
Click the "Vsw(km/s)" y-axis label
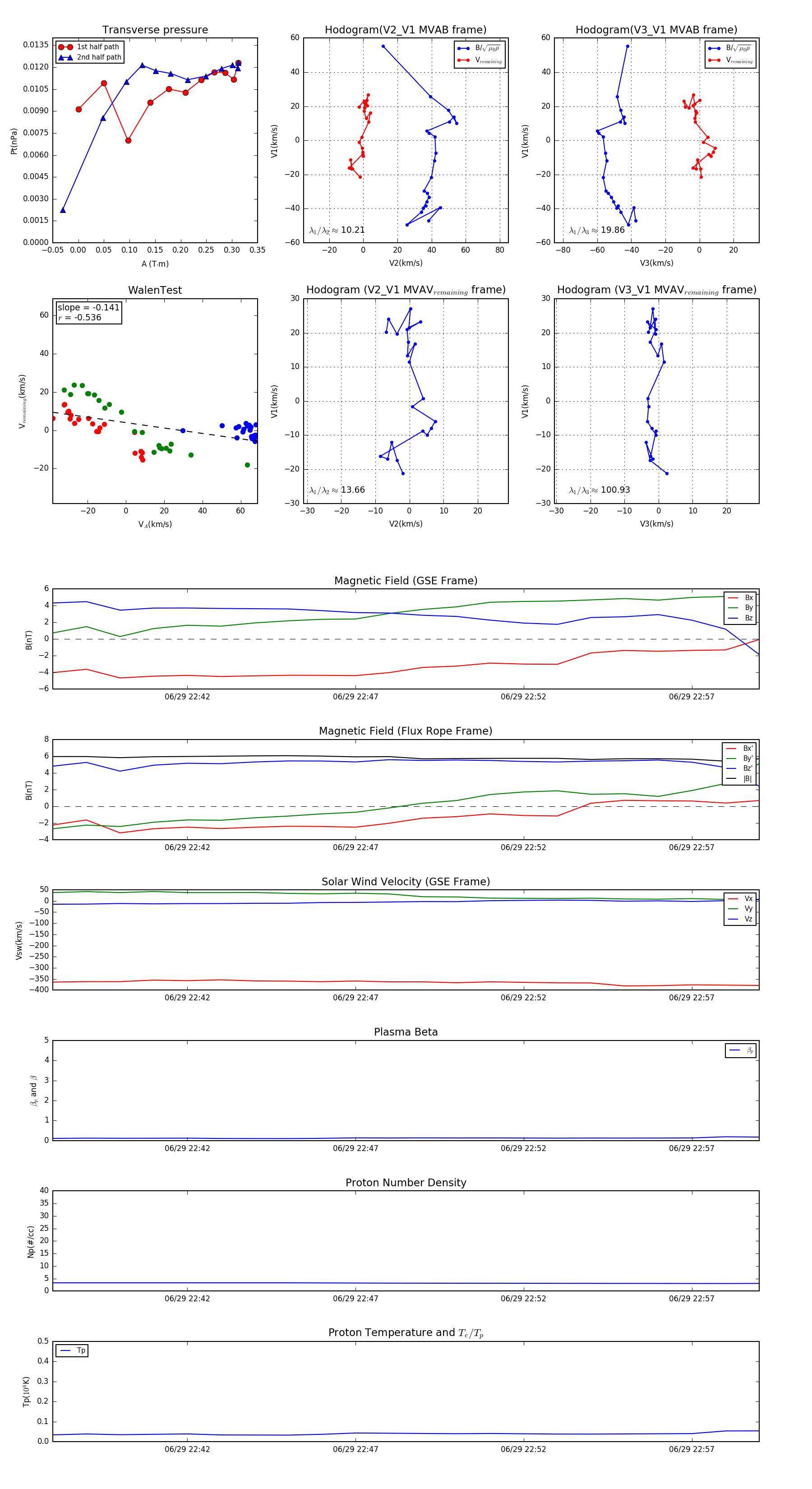[x=18, y=940]
